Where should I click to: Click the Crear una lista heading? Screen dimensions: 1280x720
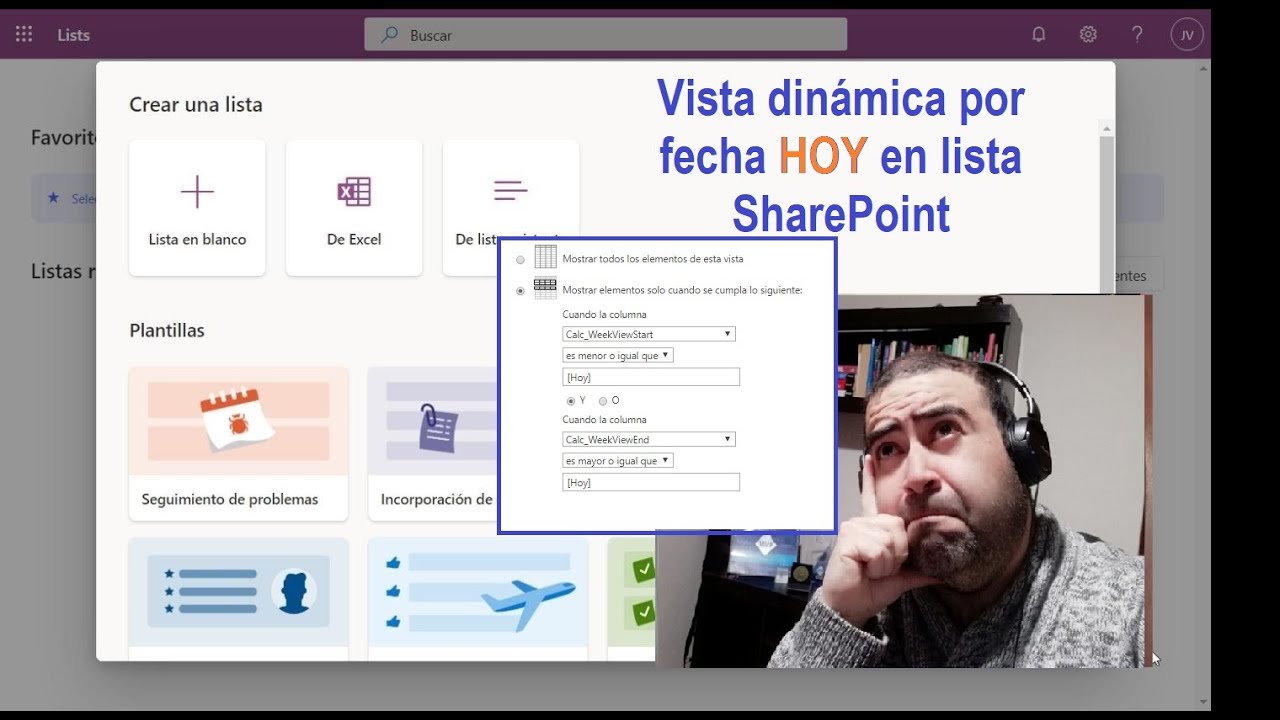pos(196,104)
